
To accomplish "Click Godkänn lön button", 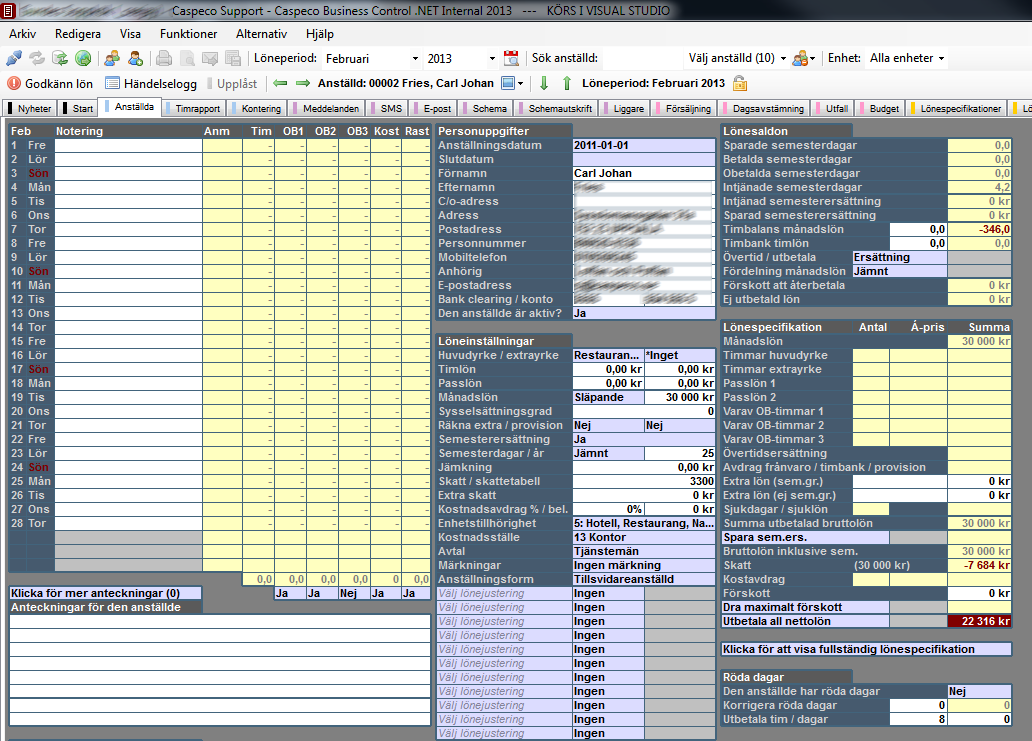I will coord(50,84).
